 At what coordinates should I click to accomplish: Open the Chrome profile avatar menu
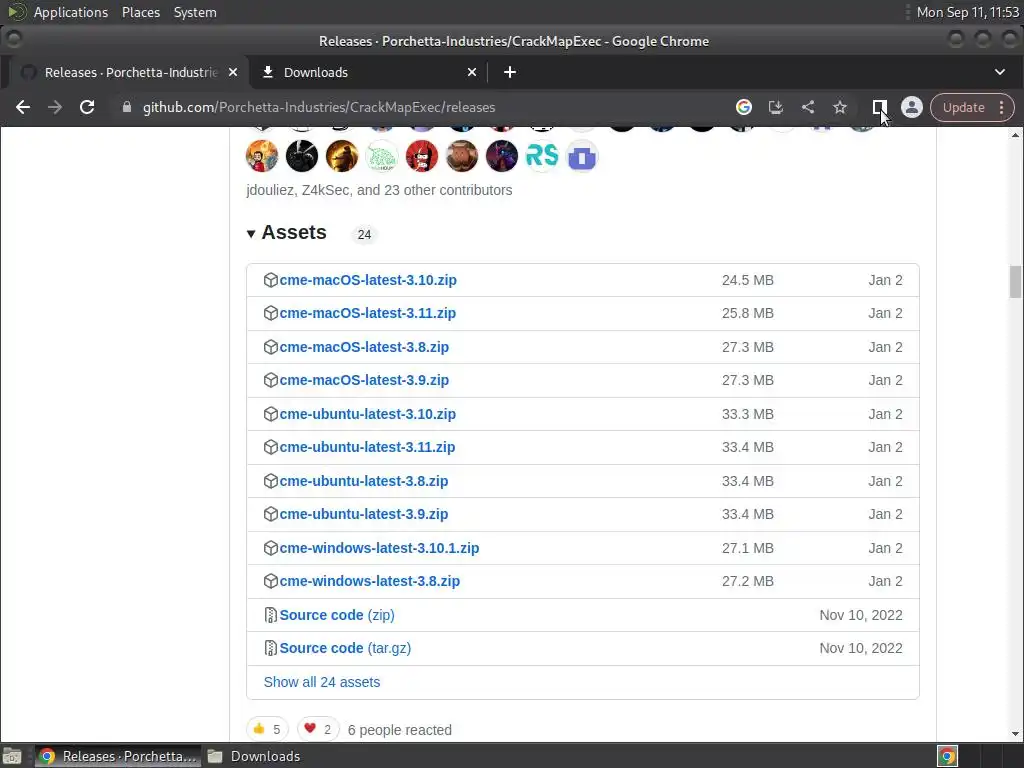(x=912, y=107)
